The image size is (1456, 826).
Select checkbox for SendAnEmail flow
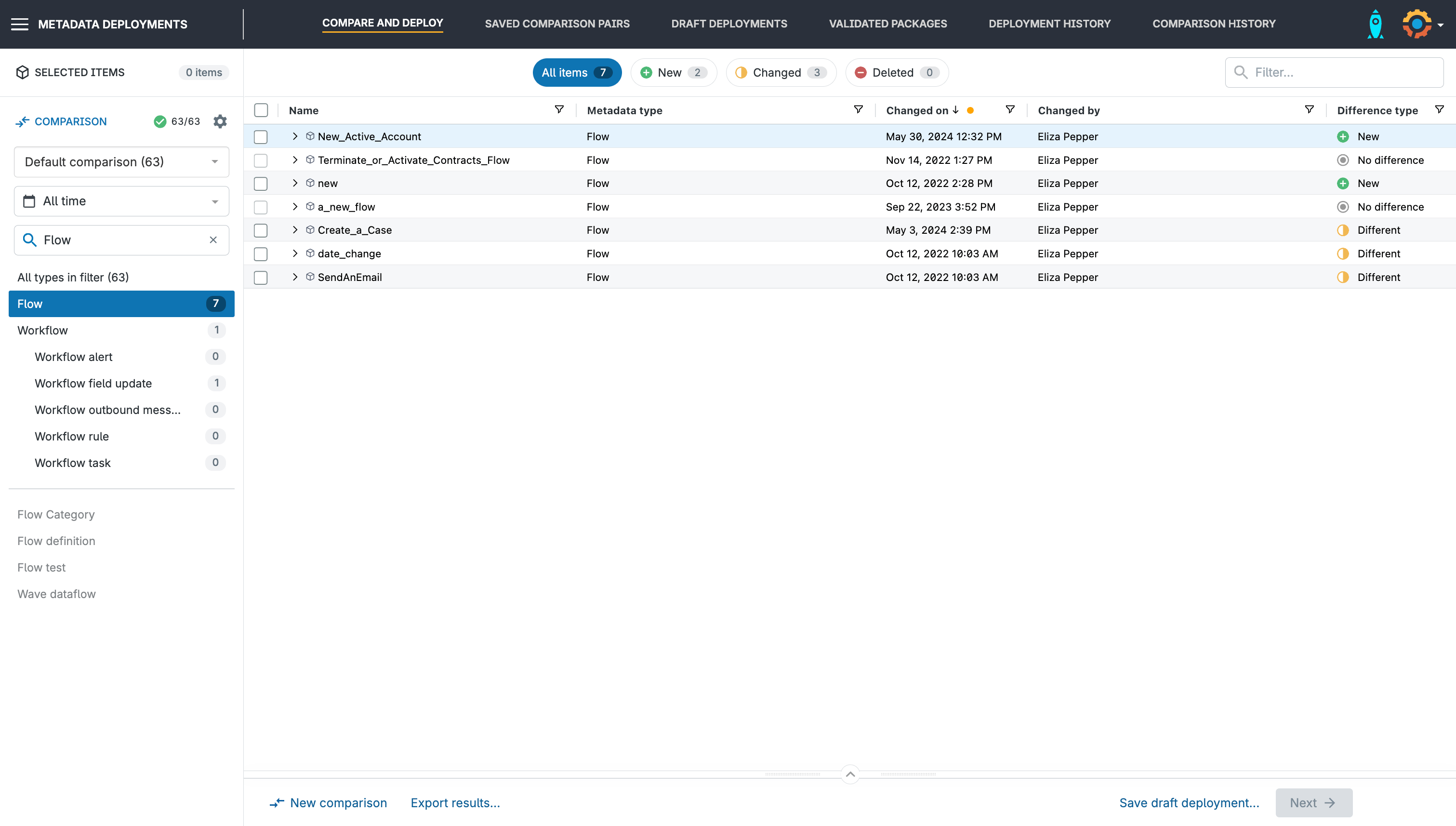[261, 278]
